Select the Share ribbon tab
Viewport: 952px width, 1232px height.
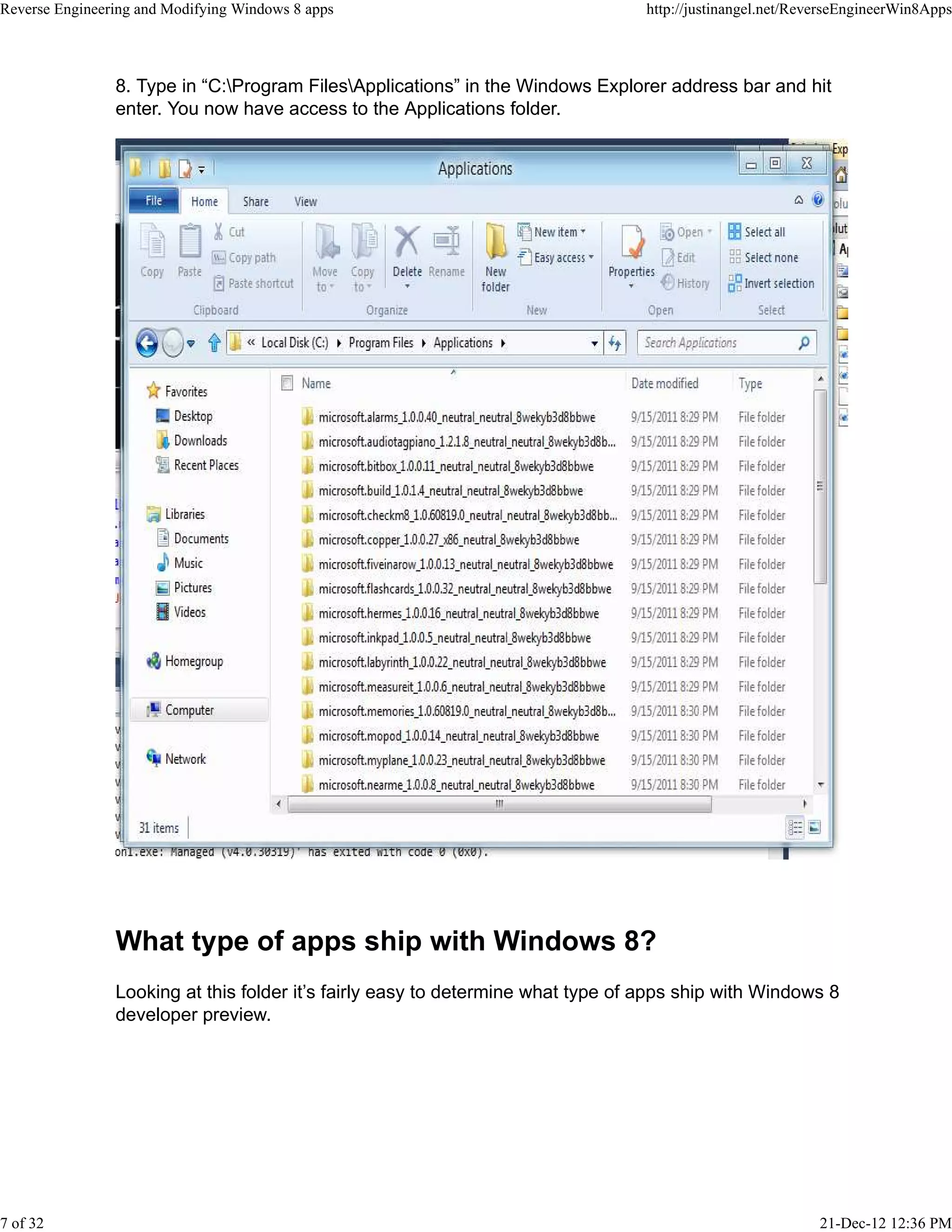tap(256, 201)
